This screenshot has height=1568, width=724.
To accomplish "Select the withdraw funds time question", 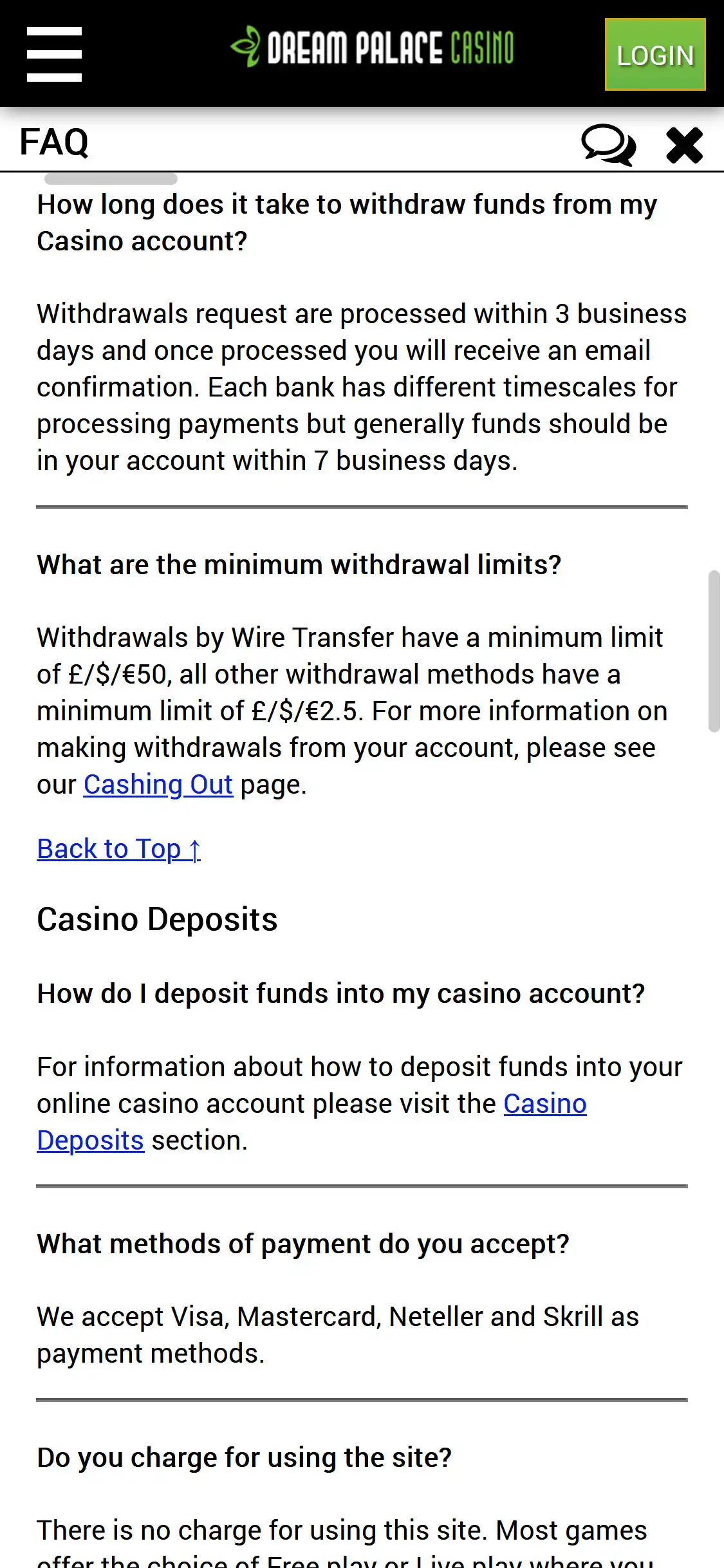I will (347, 223).
